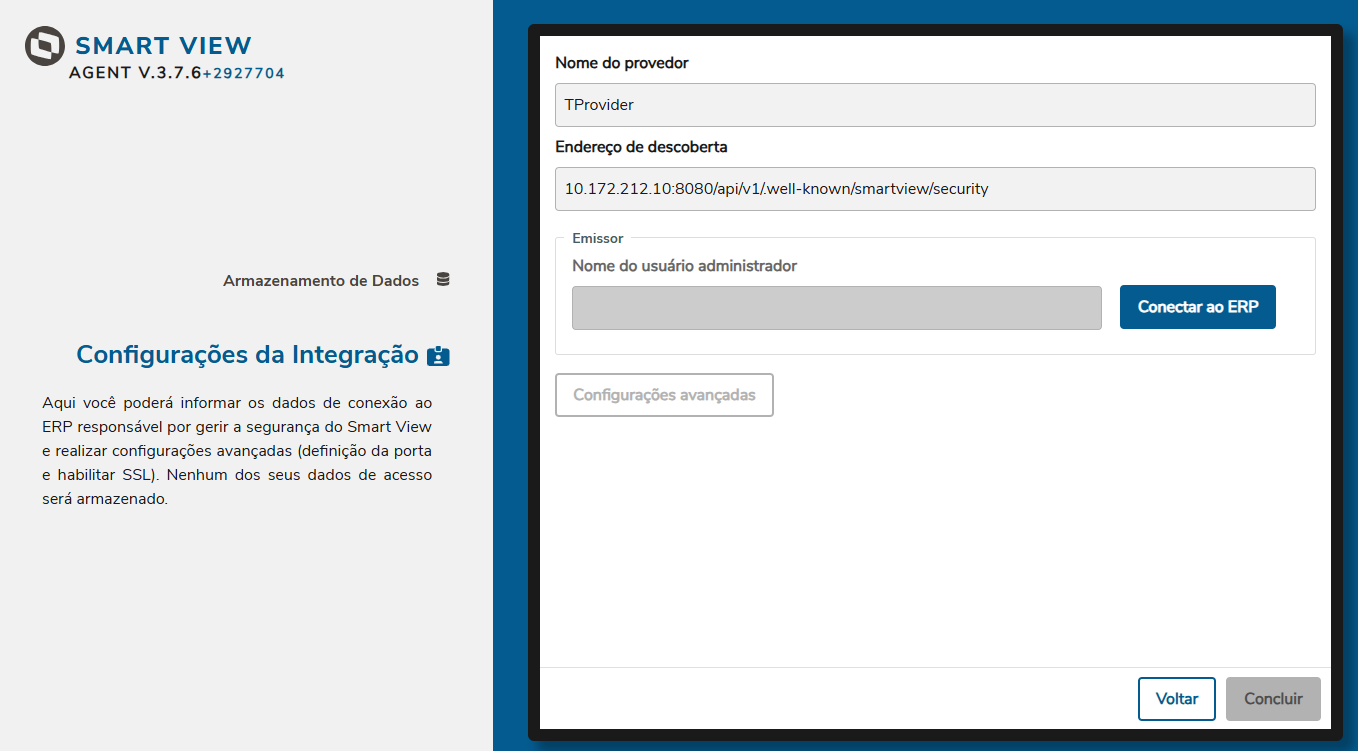Click the Concluir button
Viewport: 1358px width, 751px height.
pos(1273,699)
